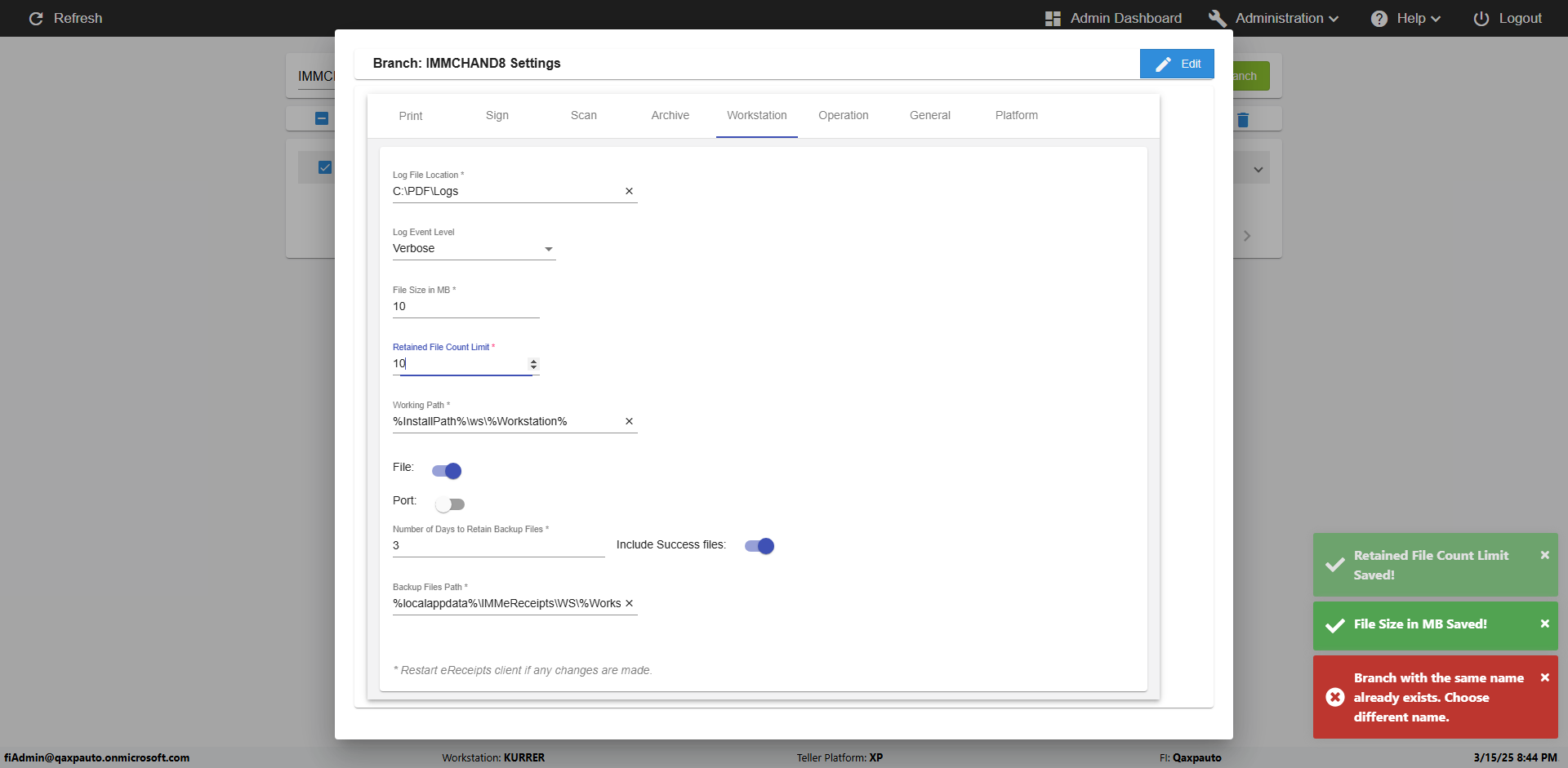
Task: Toggle Include Success files switch
Action: [759, 546]
